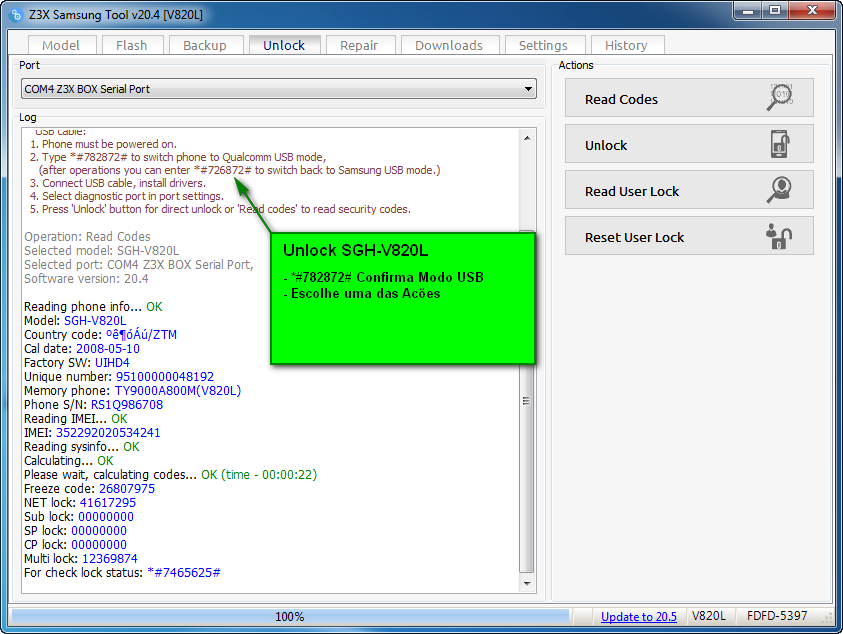Click the Read User Lock button

[x=689, y=190]
